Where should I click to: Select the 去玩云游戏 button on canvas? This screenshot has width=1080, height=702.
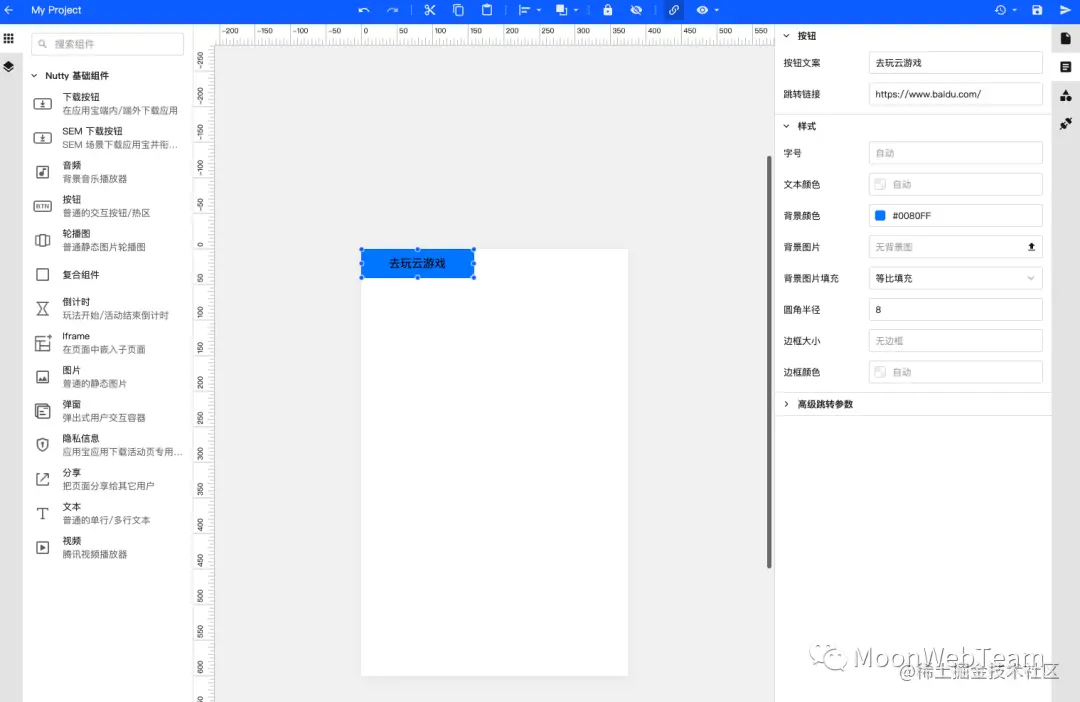point(417,263)
